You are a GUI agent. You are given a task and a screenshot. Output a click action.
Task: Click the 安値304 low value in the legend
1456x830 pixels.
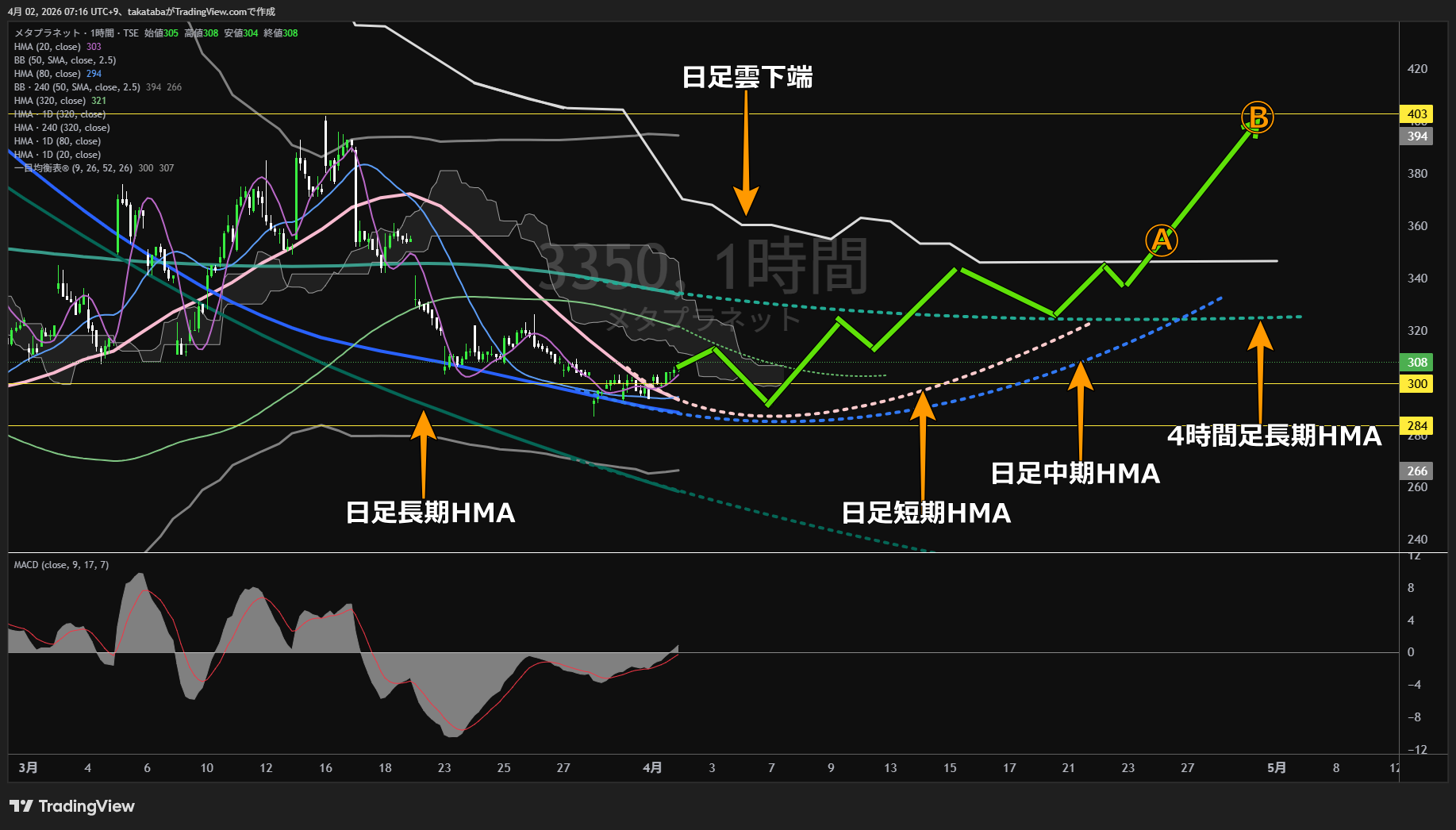[x=240, y=33]
